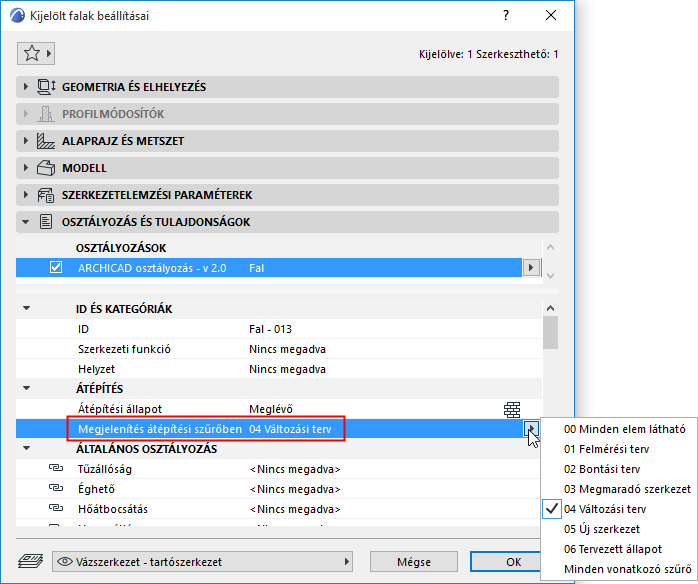Click the Mégse button
This screenshot has height=584, width=698.
(414, 562)
